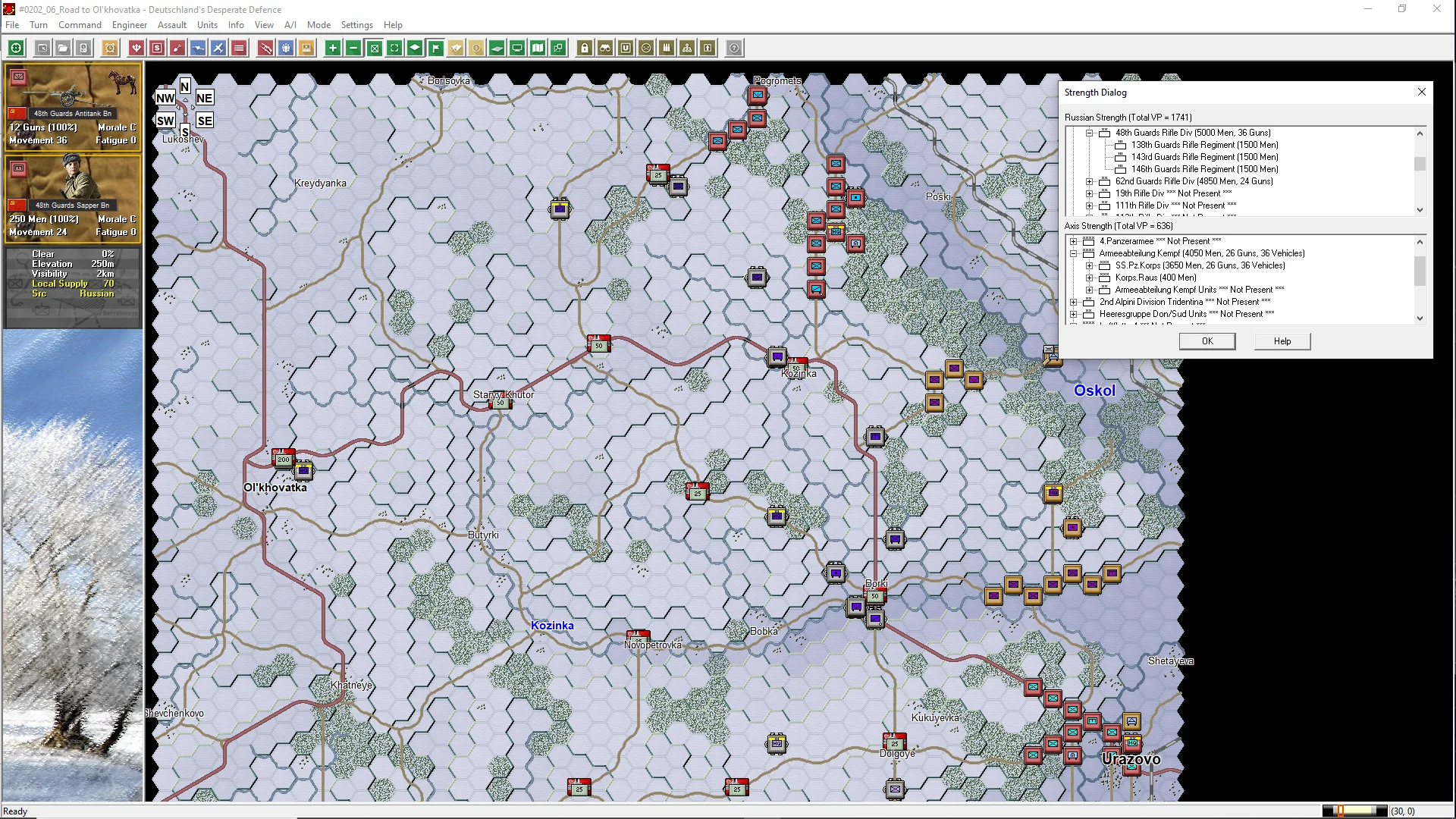Collapse the 48th Guards Rifle Div node

pos(1090,133)
